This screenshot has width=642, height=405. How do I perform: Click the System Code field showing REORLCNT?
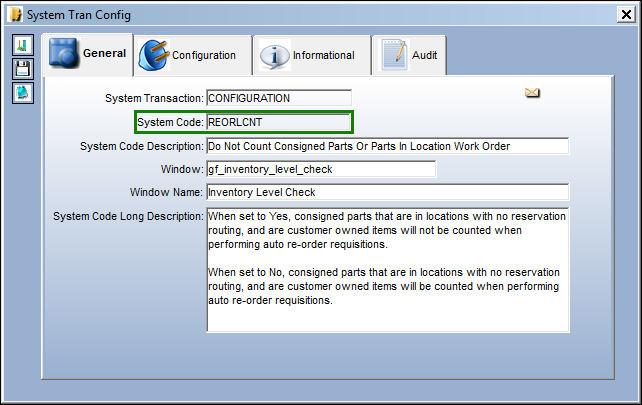pyautogui.click(x=279, y=122)
